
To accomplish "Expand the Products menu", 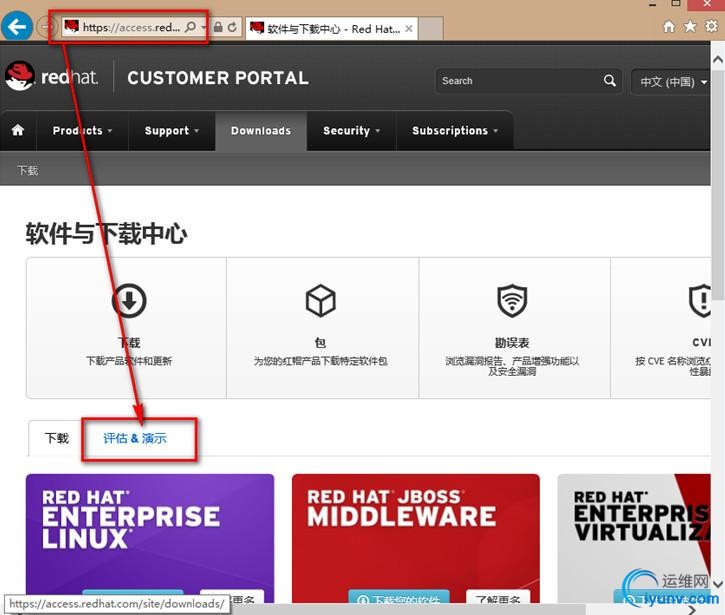I will (82, 131).
